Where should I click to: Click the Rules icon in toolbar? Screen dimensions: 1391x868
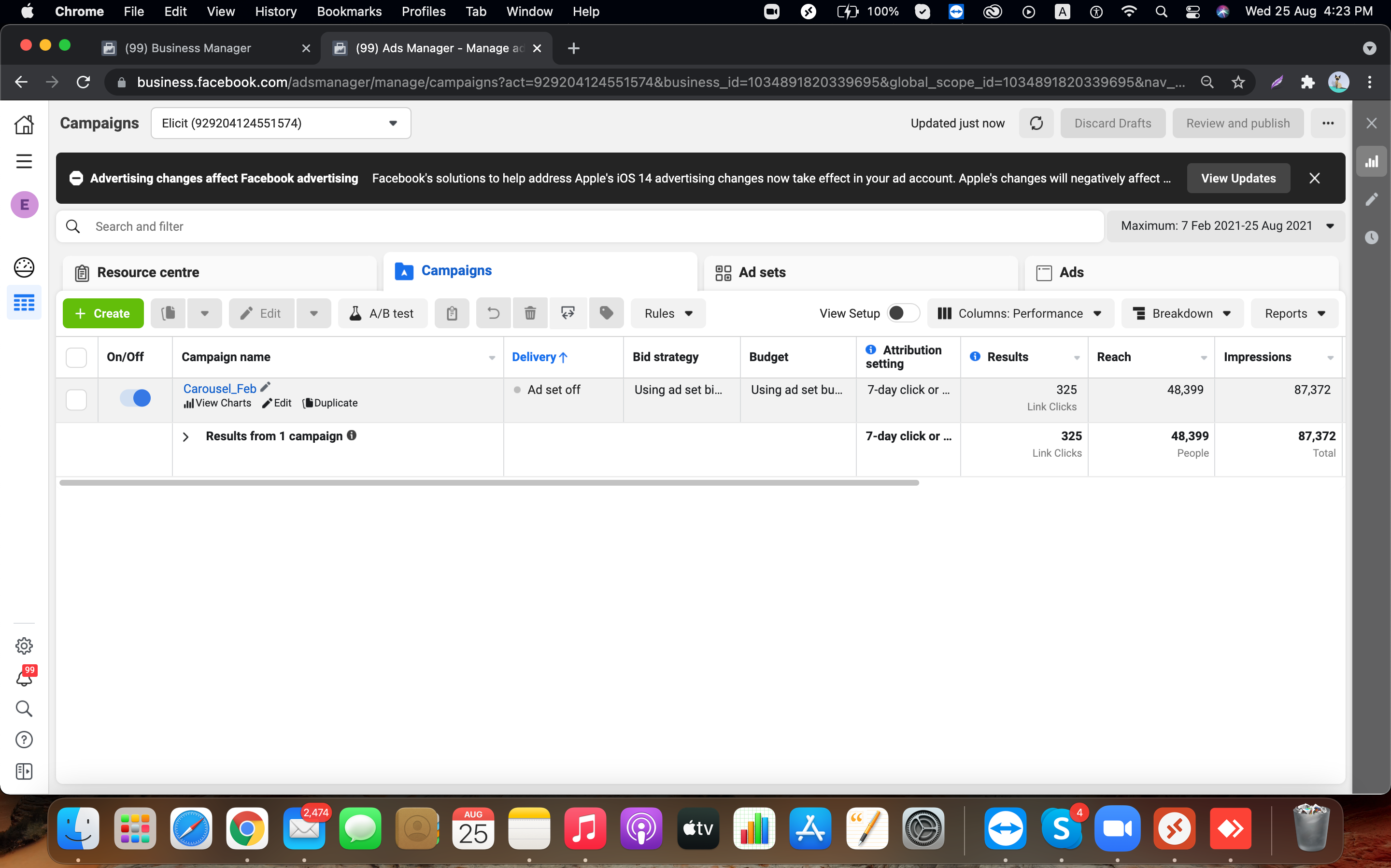pos(666,313)
